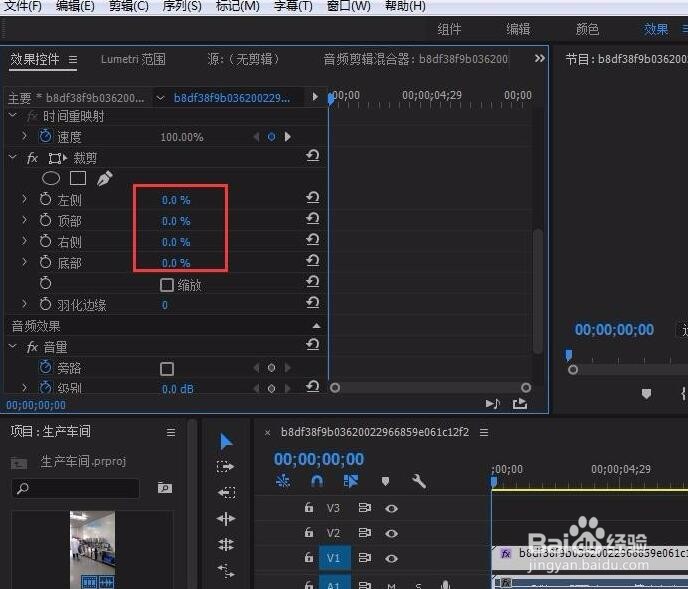Image resolution: width=688 pixels, height=589 pixels.
Task: Switch to the Lumetri 范围 tab
Action: (x=133, y=59)
